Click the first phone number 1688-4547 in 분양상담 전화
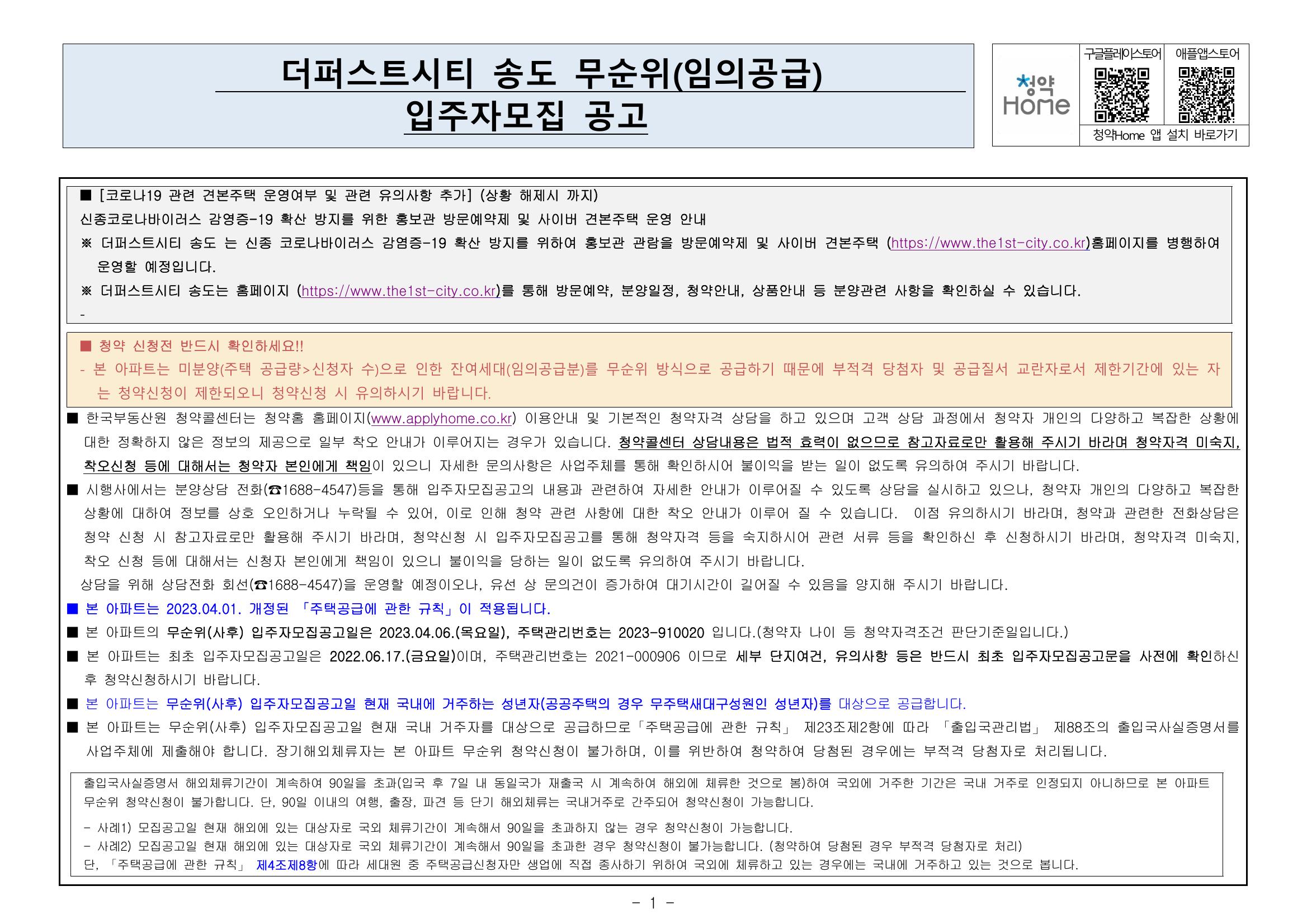Image resolution: width=1307 pixels, height=924 pixels. coord(320,490)
